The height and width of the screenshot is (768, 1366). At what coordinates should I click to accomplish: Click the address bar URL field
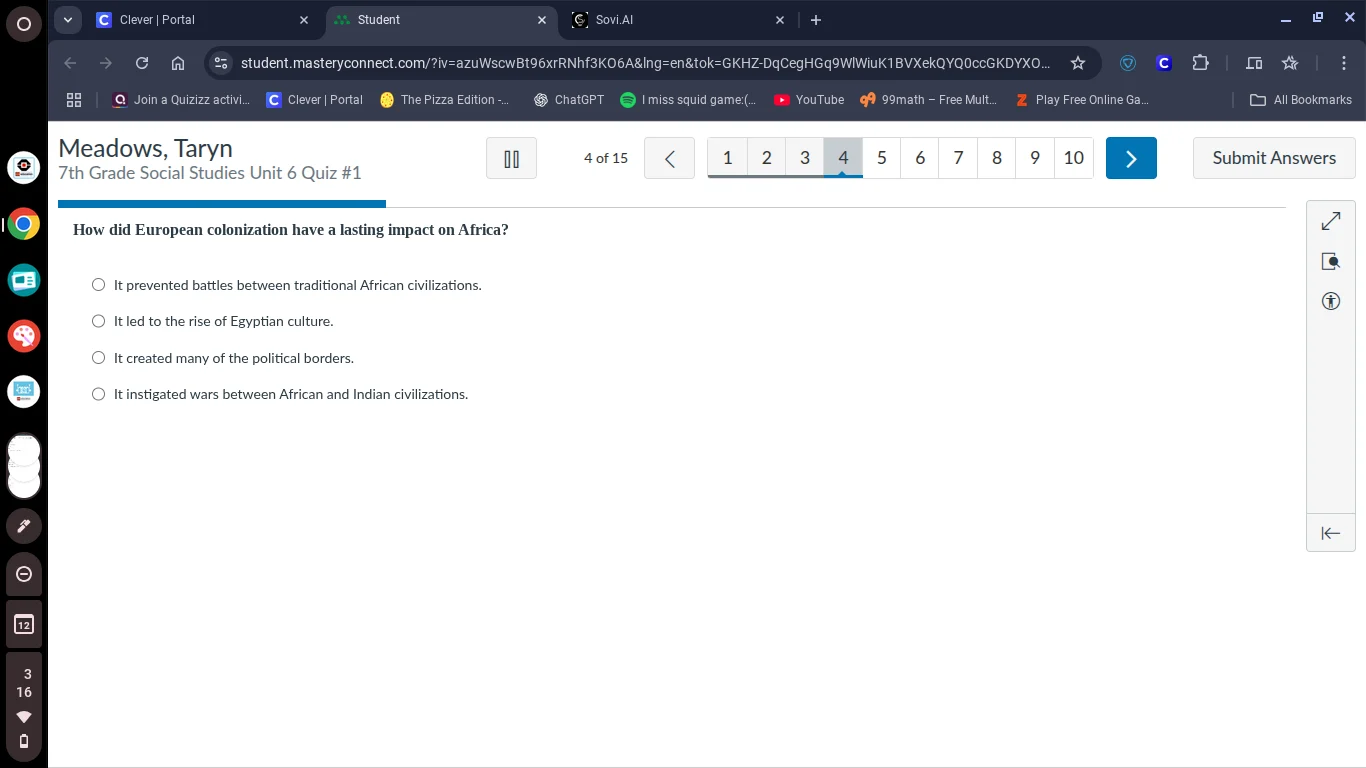[645, 63]
